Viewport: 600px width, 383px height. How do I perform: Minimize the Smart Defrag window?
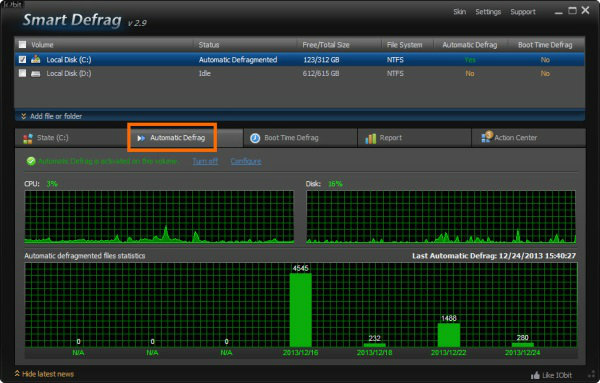tap(558, 12)
